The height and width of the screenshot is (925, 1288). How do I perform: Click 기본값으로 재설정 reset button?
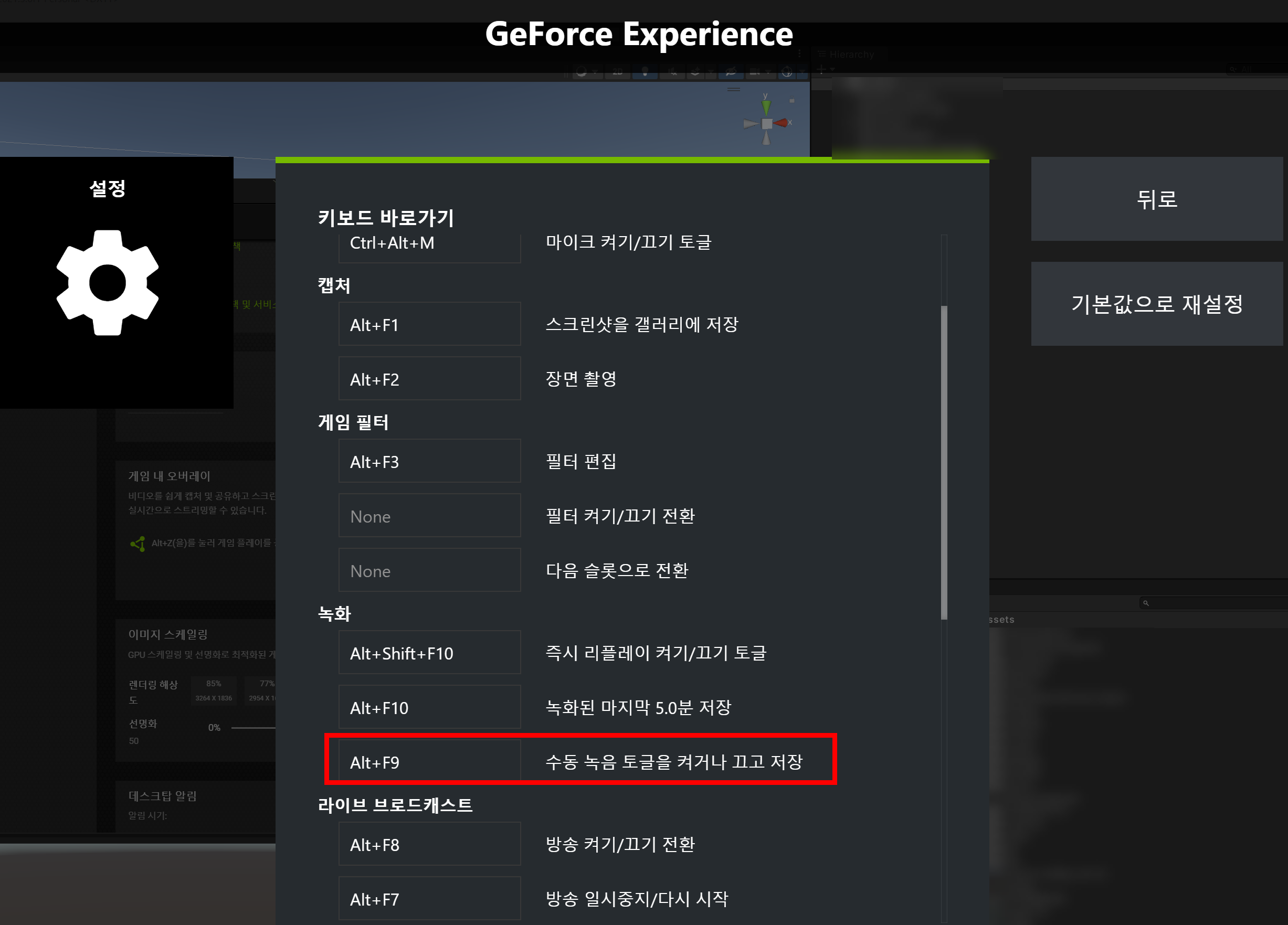[1156, 304]
